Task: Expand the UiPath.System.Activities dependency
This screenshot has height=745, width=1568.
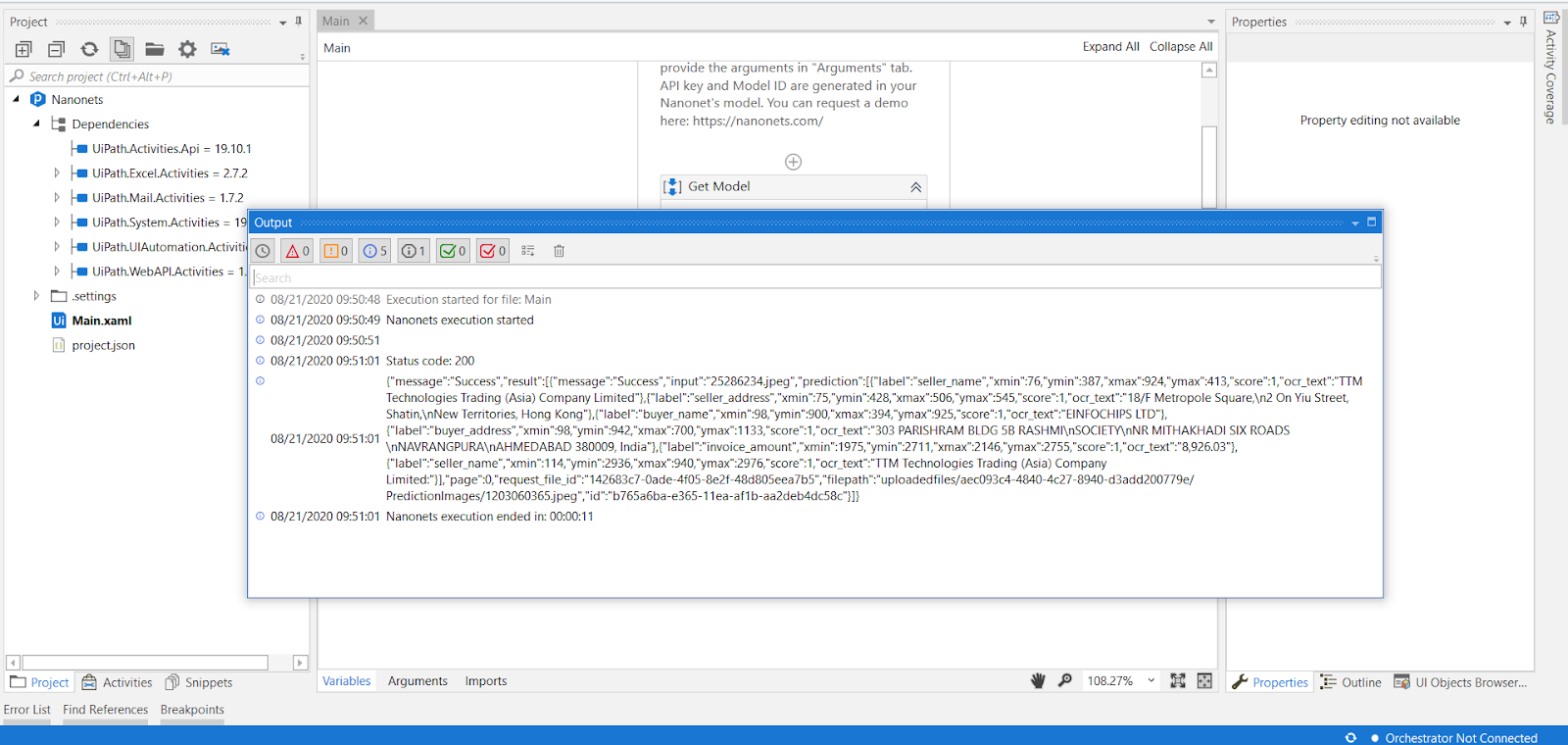Action: pyautogui.click(x=57, y=222)
